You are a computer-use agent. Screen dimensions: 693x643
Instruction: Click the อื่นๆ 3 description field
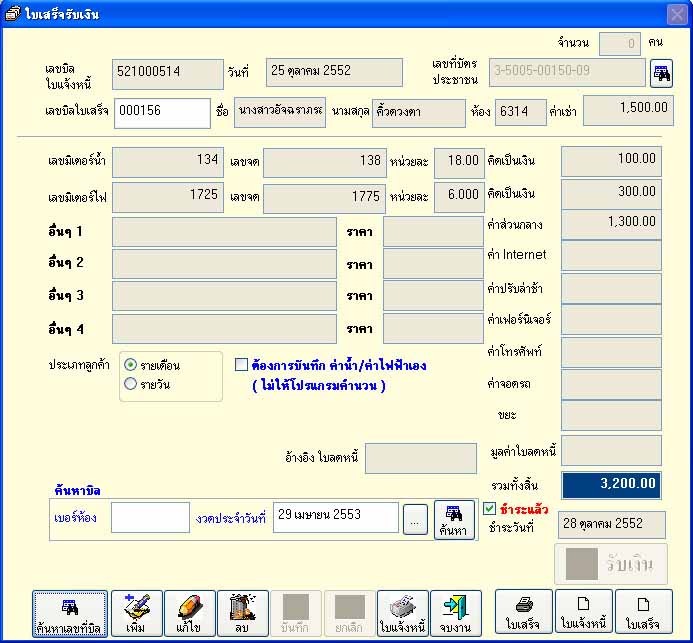224,296
